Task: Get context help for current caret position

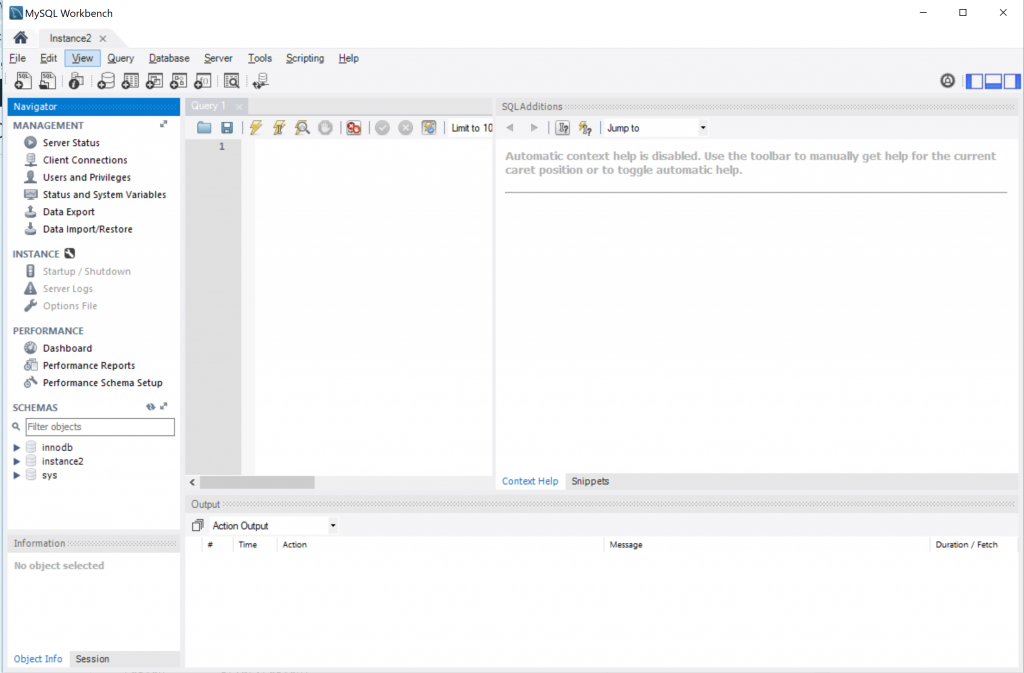Action: pos(562,128)
